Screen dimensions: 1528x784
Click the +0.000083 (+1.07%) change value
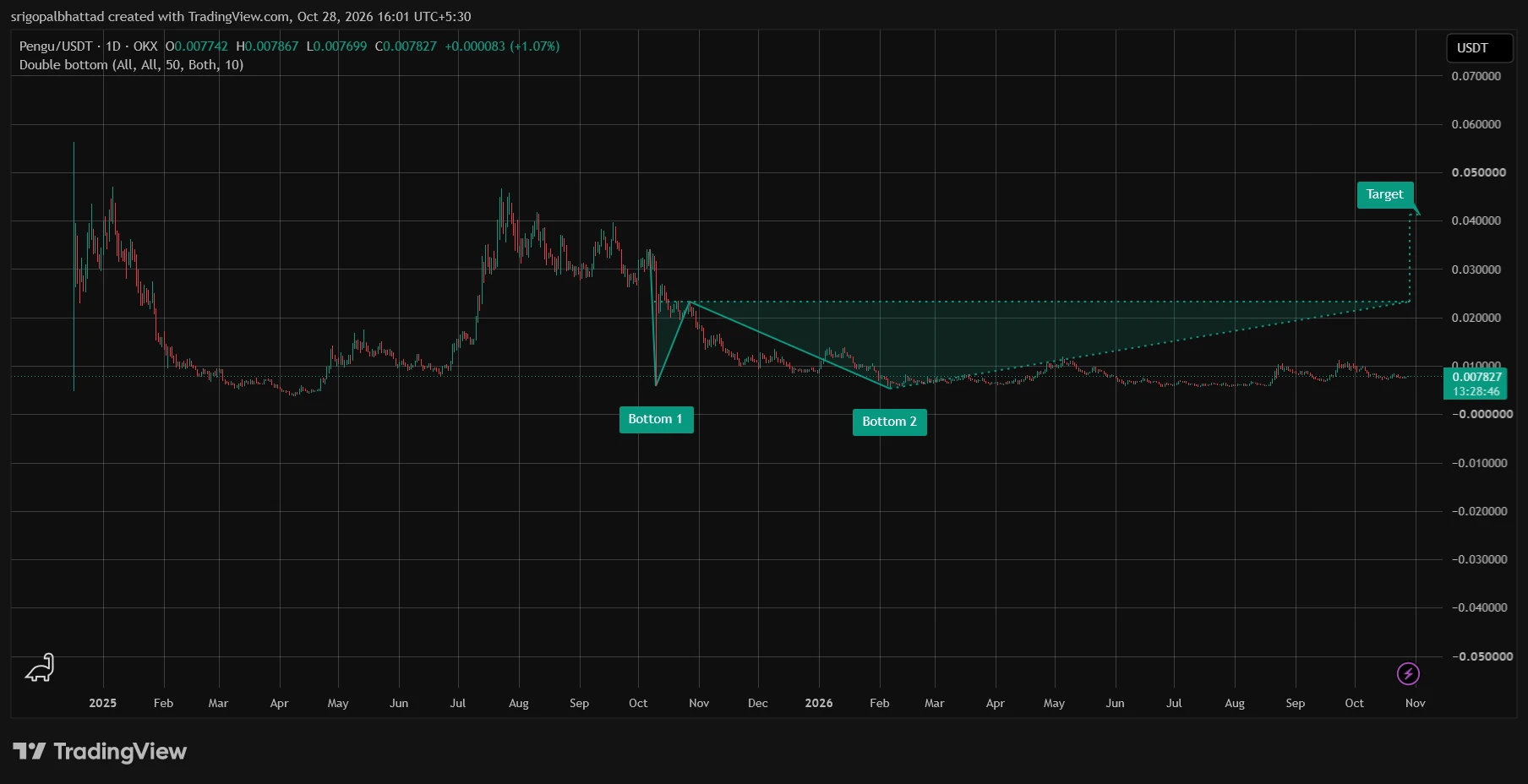coord(502,46)
